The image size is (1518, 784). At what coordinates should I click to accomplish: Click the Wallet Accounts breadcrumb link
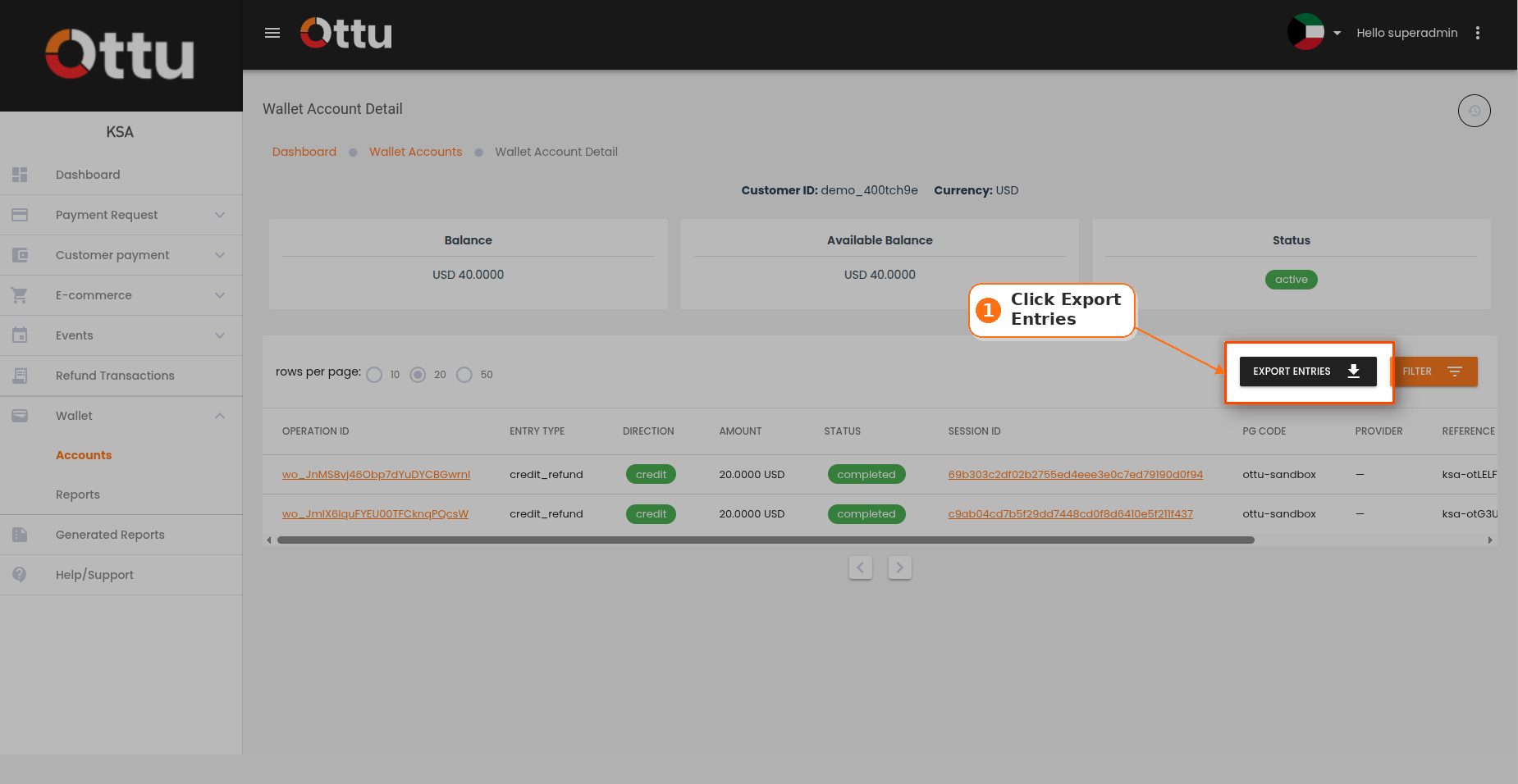tap(416, 152)
